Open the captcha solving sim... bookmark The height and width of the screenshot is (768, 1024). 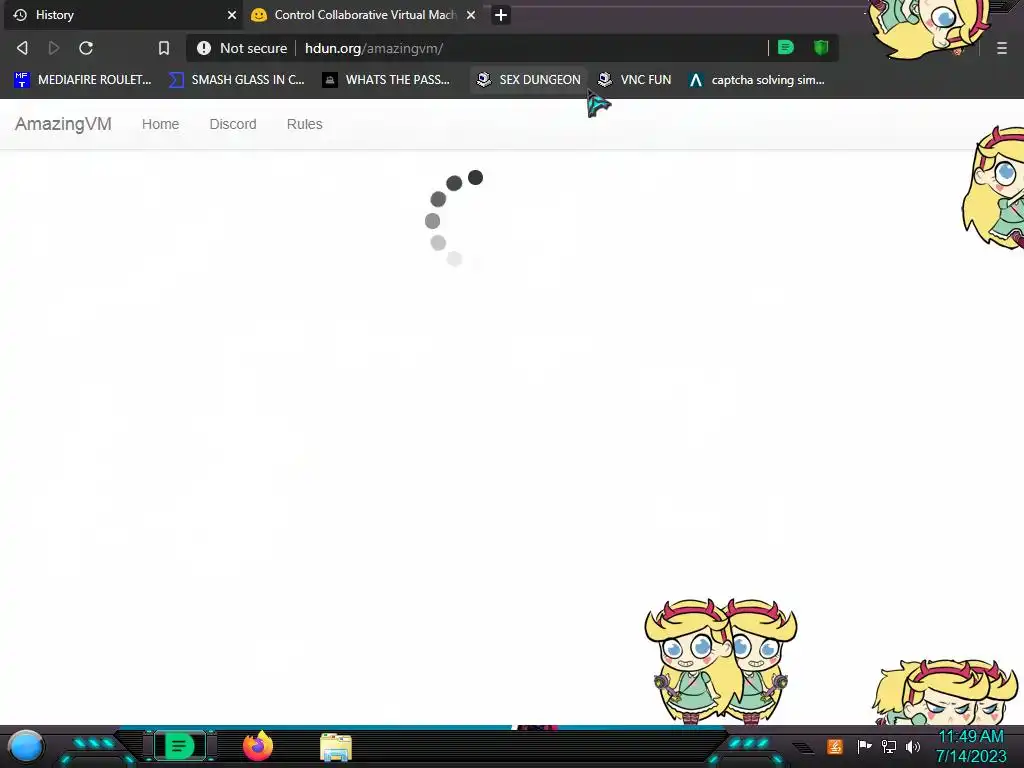click(x=756, y=80)
